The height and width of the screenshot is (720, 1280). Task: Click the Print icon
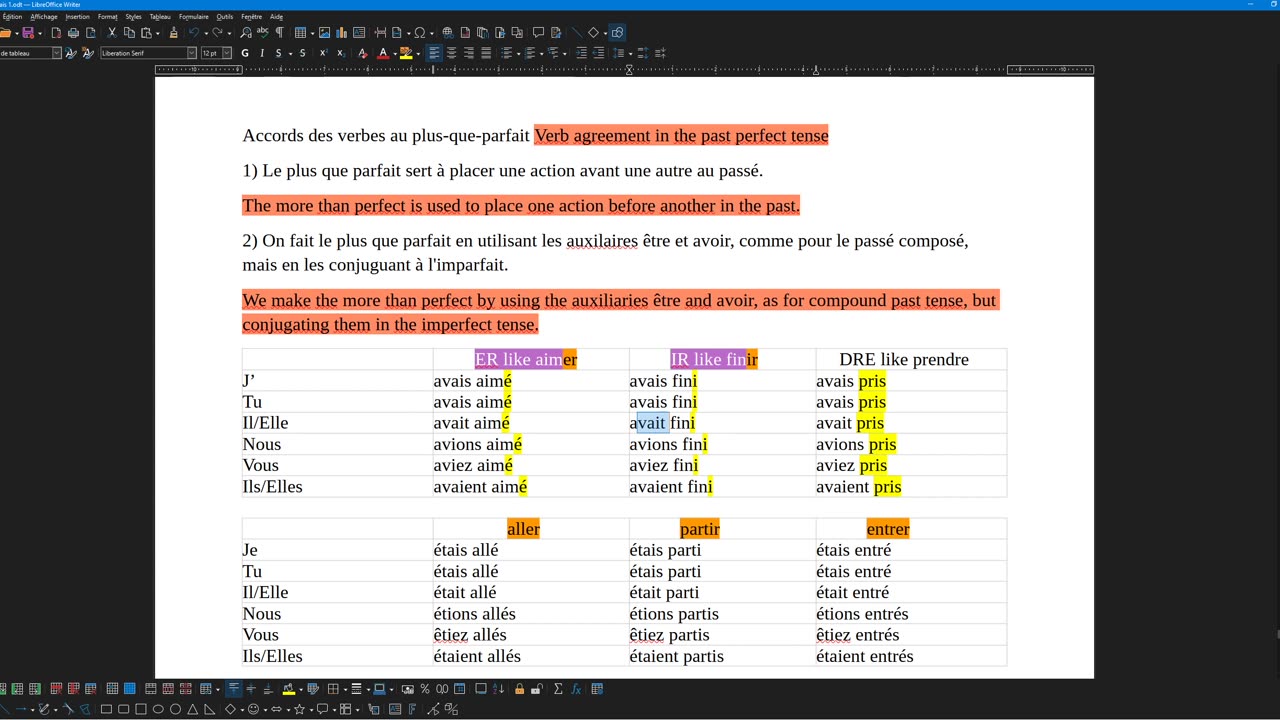pyautogui.click(x=73, y=33)
